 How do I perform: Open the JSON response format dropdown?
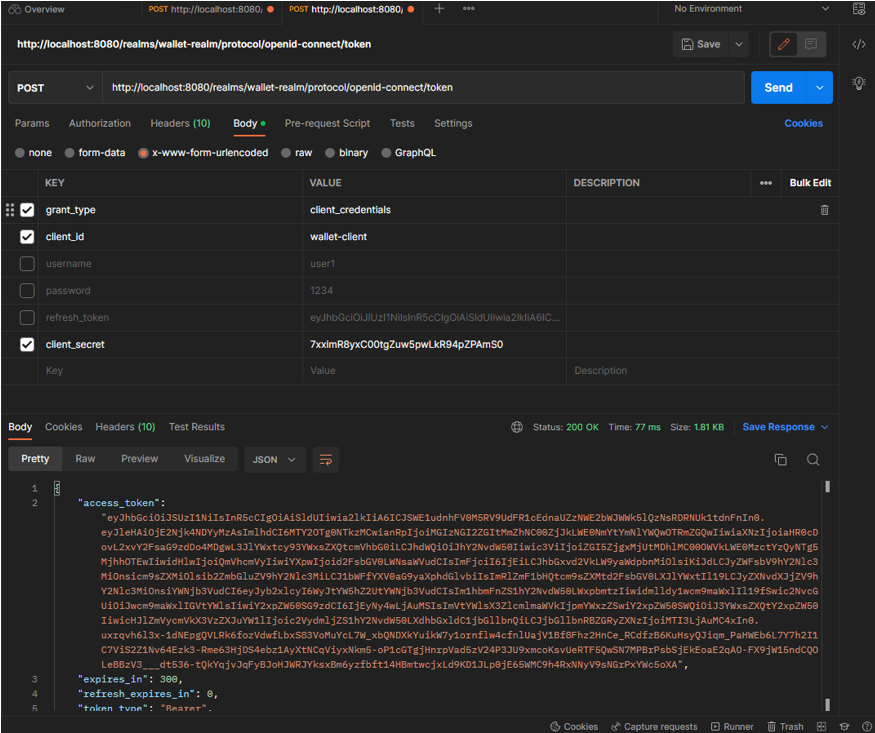[274, 459]
